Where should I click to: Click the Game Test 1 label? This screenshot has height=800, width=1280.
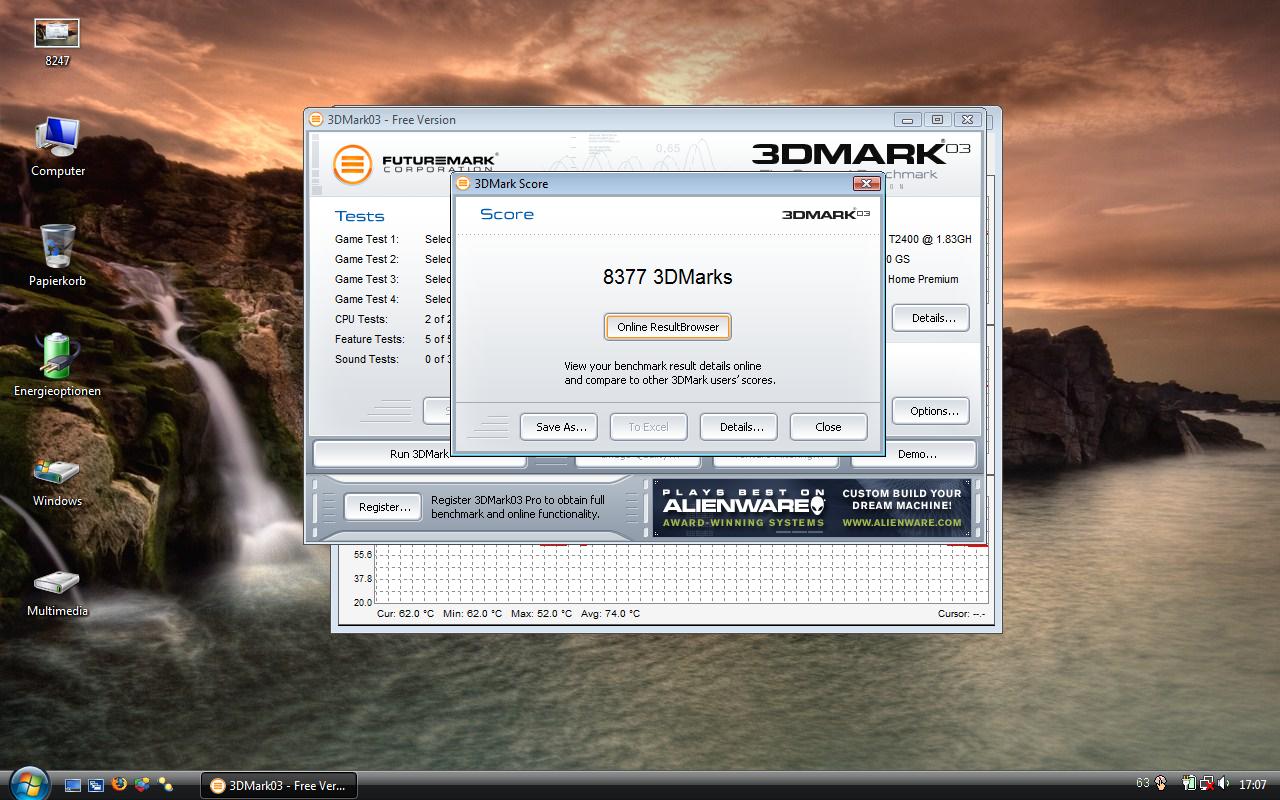click(367, 239)
